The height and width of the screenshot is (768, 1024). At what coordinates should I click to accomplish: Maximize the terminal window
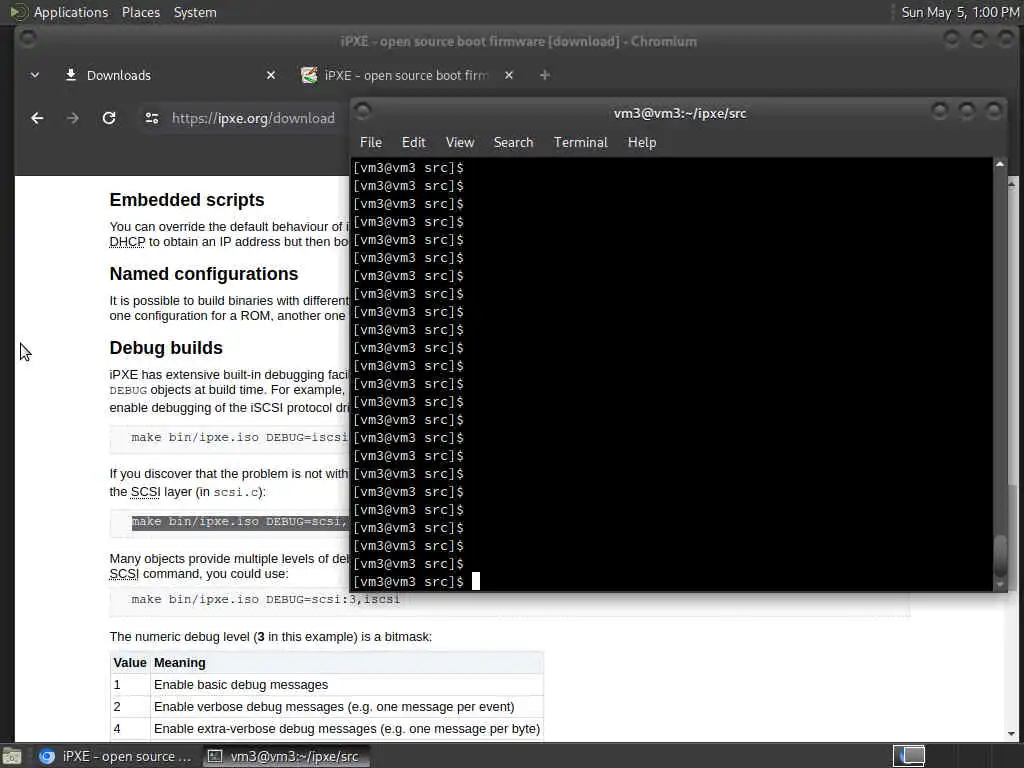(x=967, y=111)
